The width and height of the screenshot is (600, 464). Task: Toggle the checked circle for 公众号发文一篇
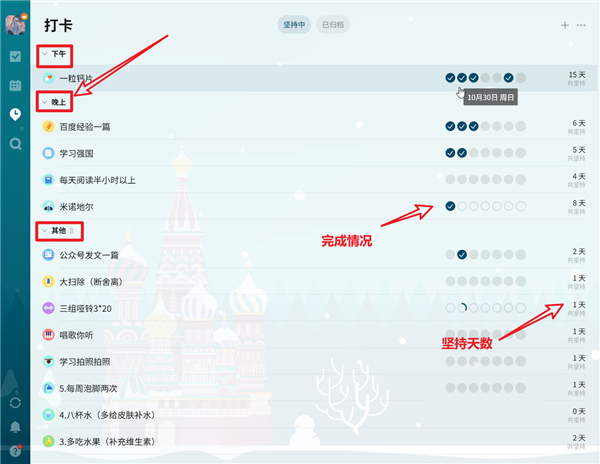coord(462,254)
